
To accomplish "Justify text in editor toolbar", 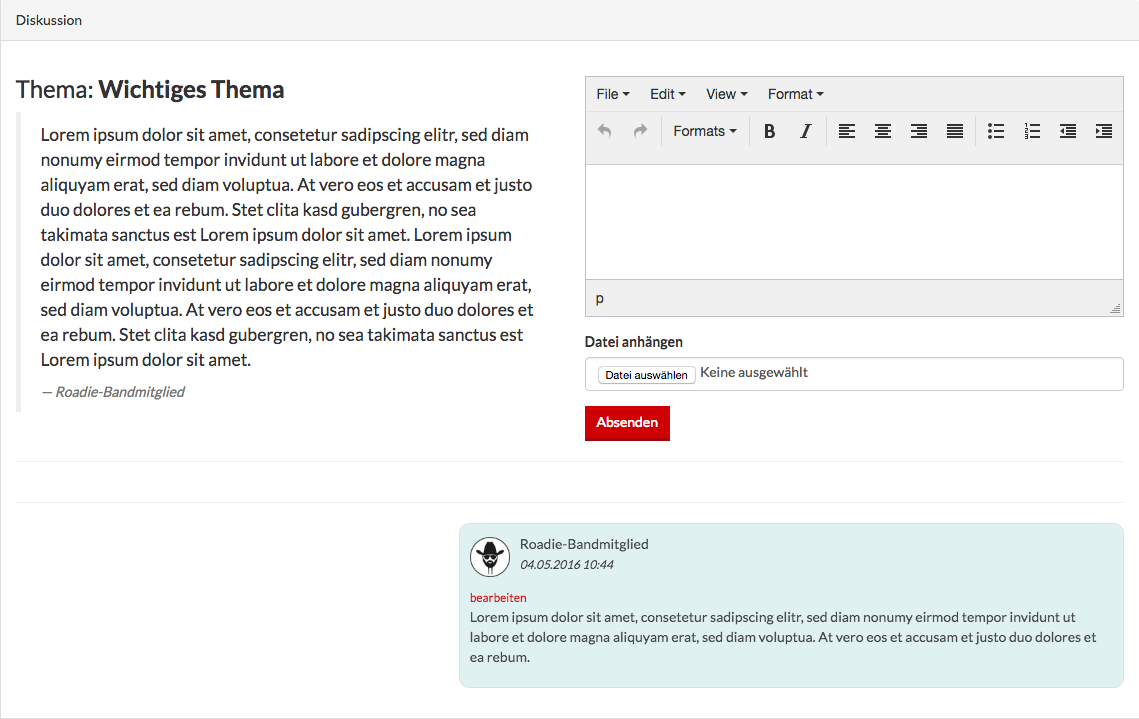I will click(x=955, y=131).
